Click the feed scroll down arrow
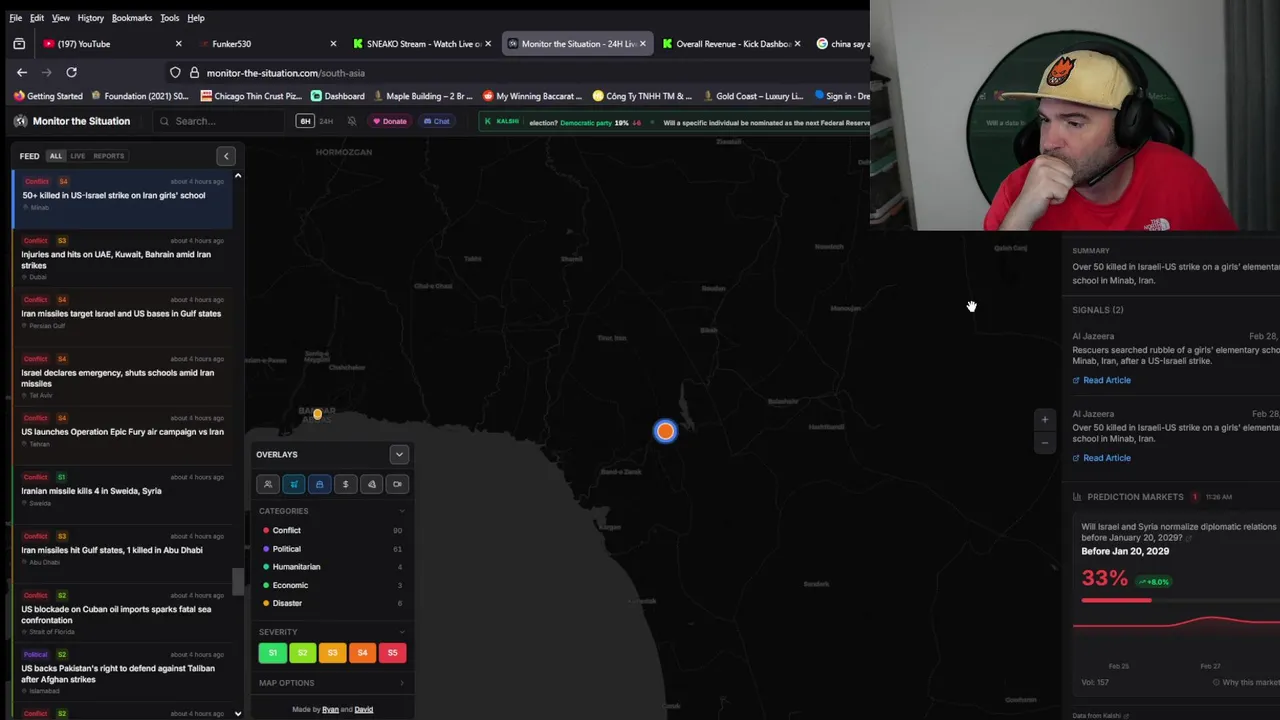Image resolution: width=1280 pixels, height=720 pixels. pos(238,714)
